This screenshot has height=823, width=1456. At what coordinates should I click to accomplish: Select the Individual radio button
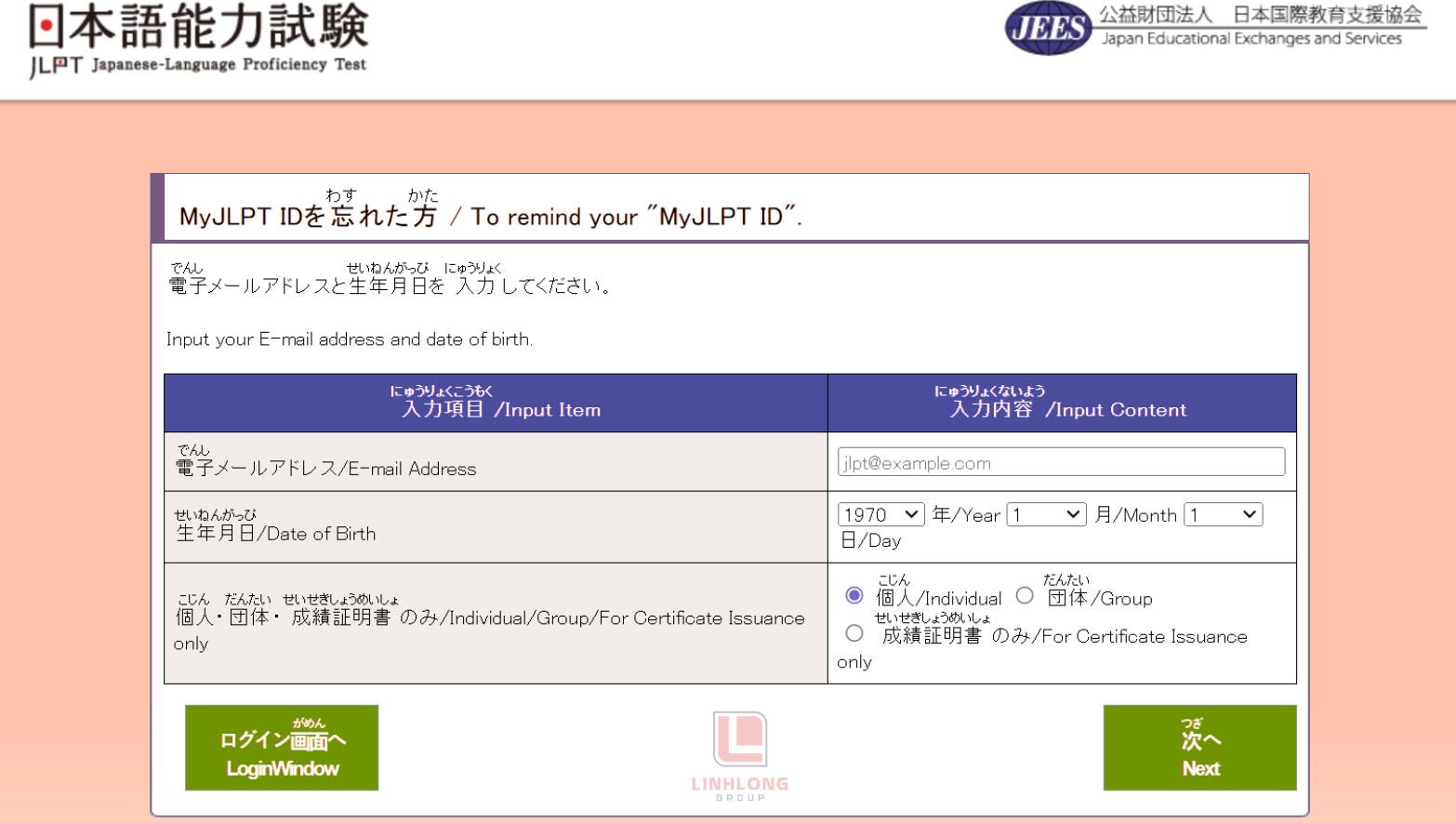[x=854, y=595]
